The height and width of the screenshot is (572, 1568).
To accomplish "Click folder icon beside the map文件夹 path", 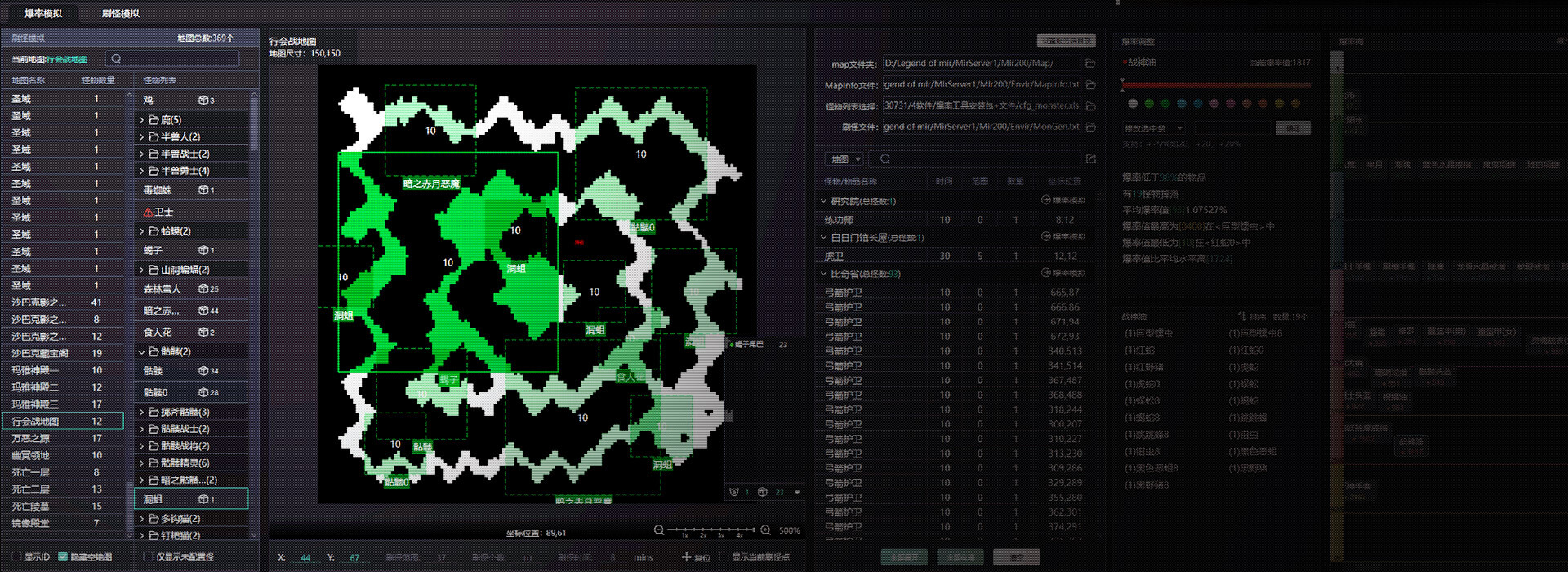I will coord(1090,64).
